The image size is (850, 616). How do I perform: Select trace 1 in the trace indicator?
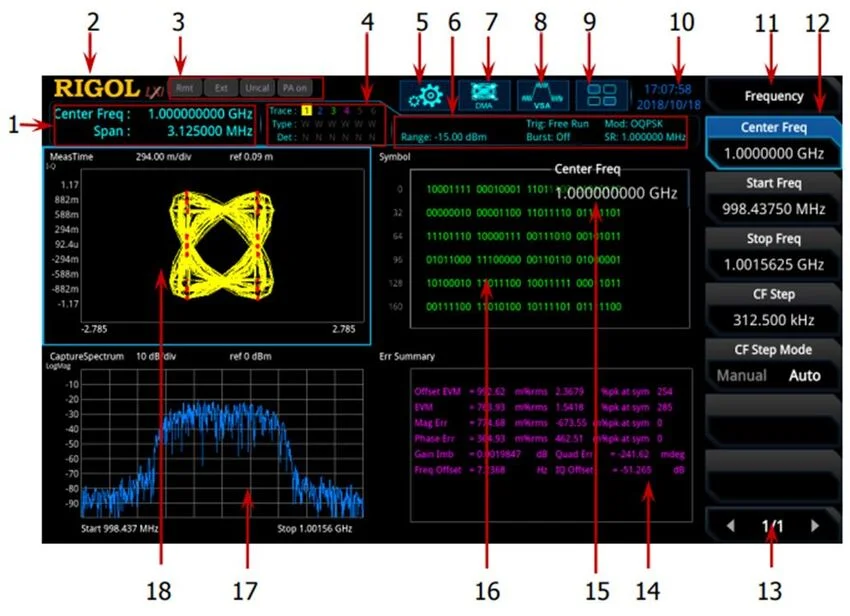click(308, 110)
